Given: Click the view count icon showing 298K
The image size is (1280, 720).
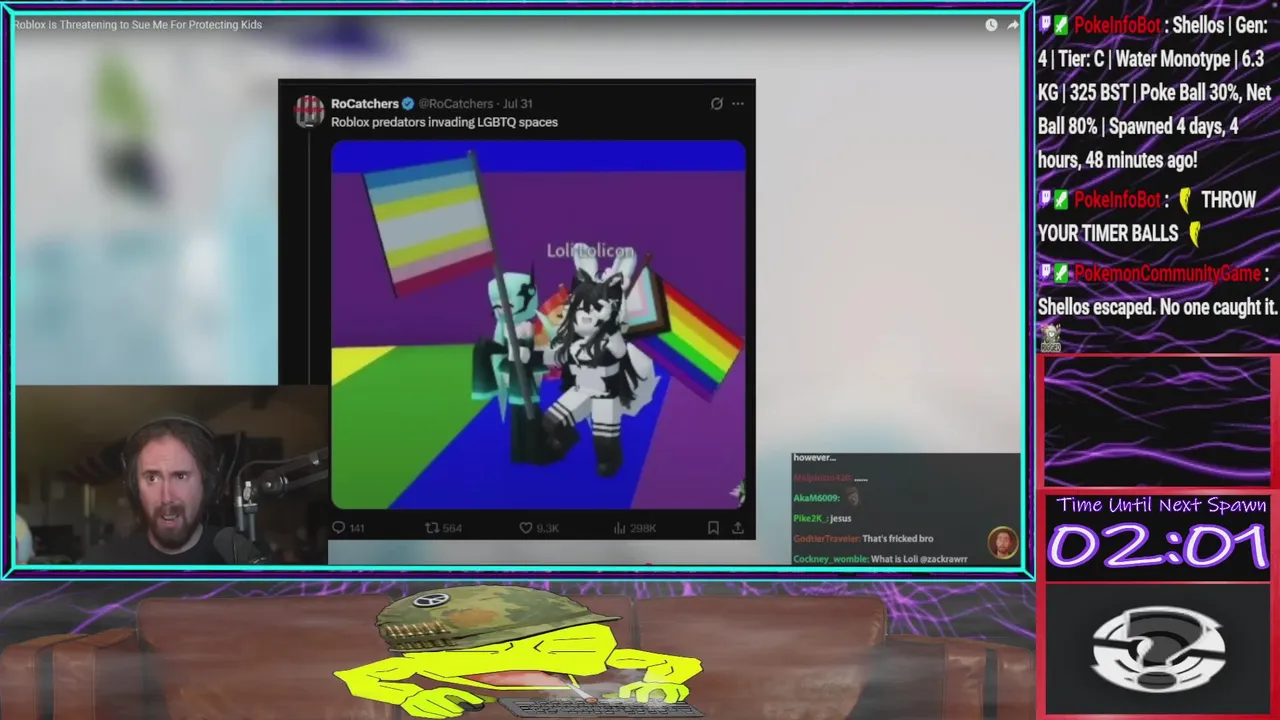Looking at the screenshot, I should (x=618, y=528).
